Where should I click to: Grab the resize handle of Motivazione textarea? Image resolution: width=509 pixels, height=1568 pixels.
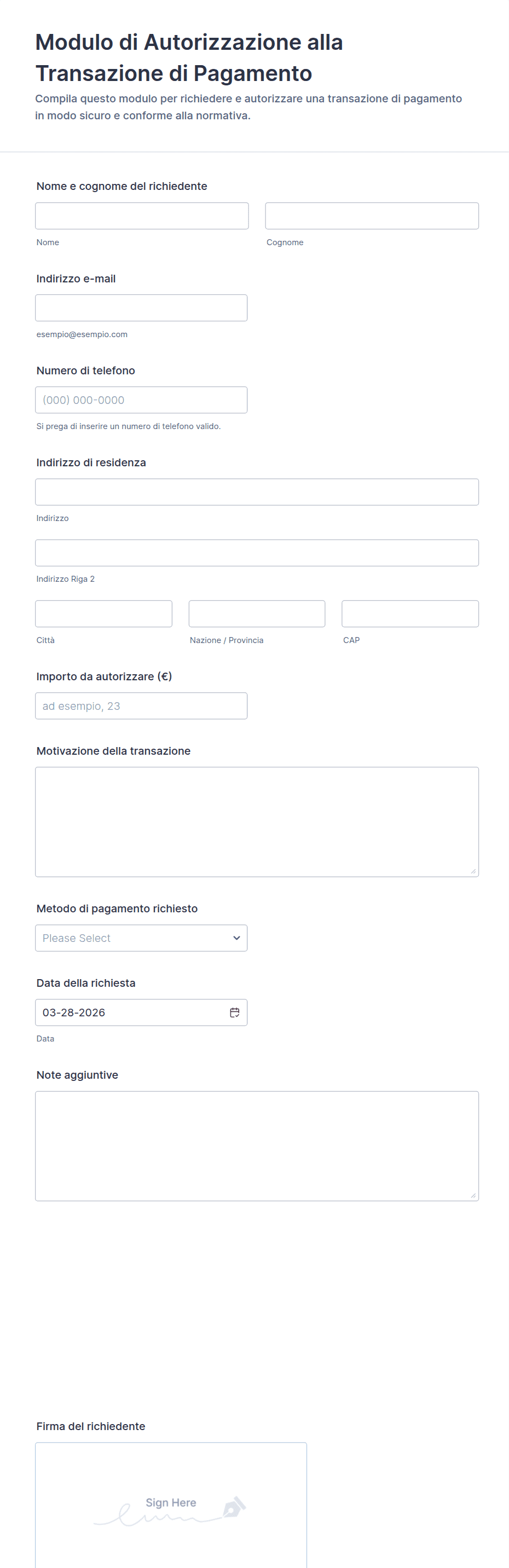pos(473,871)
